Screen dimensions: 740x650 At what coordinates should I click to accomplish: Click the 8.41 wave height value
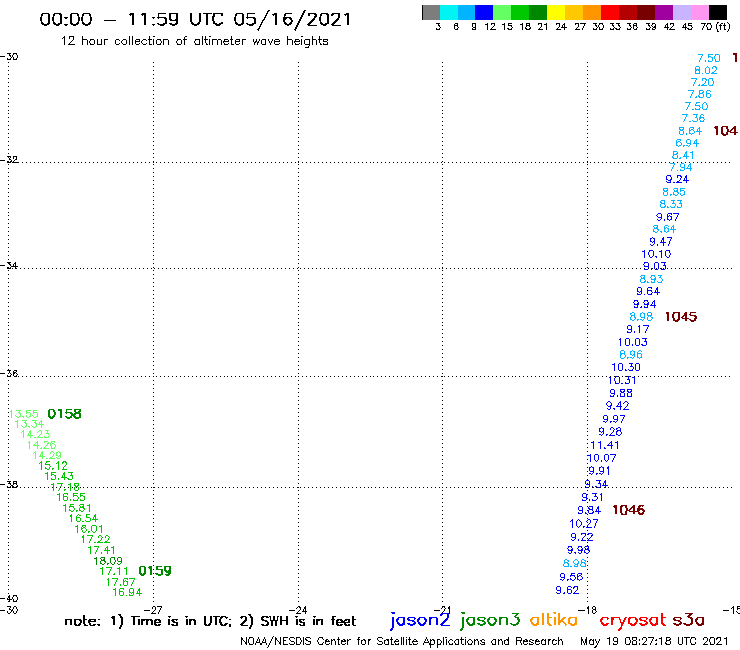tap(683, 155)
